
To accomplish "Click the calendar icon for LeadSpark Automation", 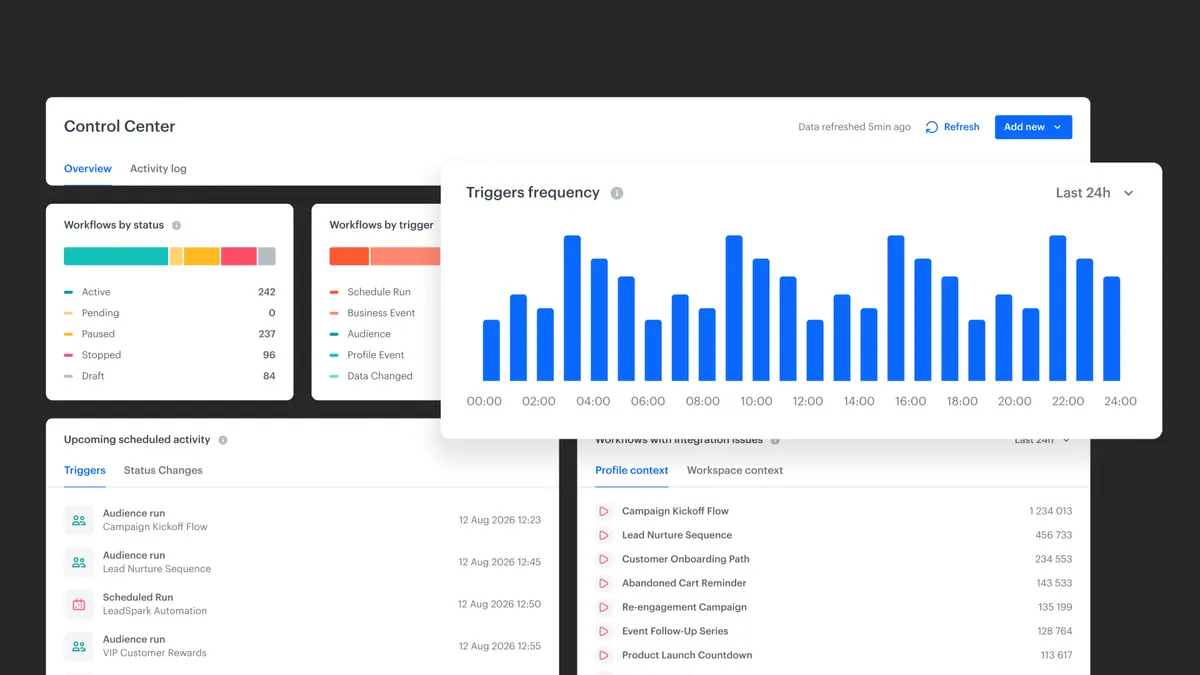I will tap(79, 603).
